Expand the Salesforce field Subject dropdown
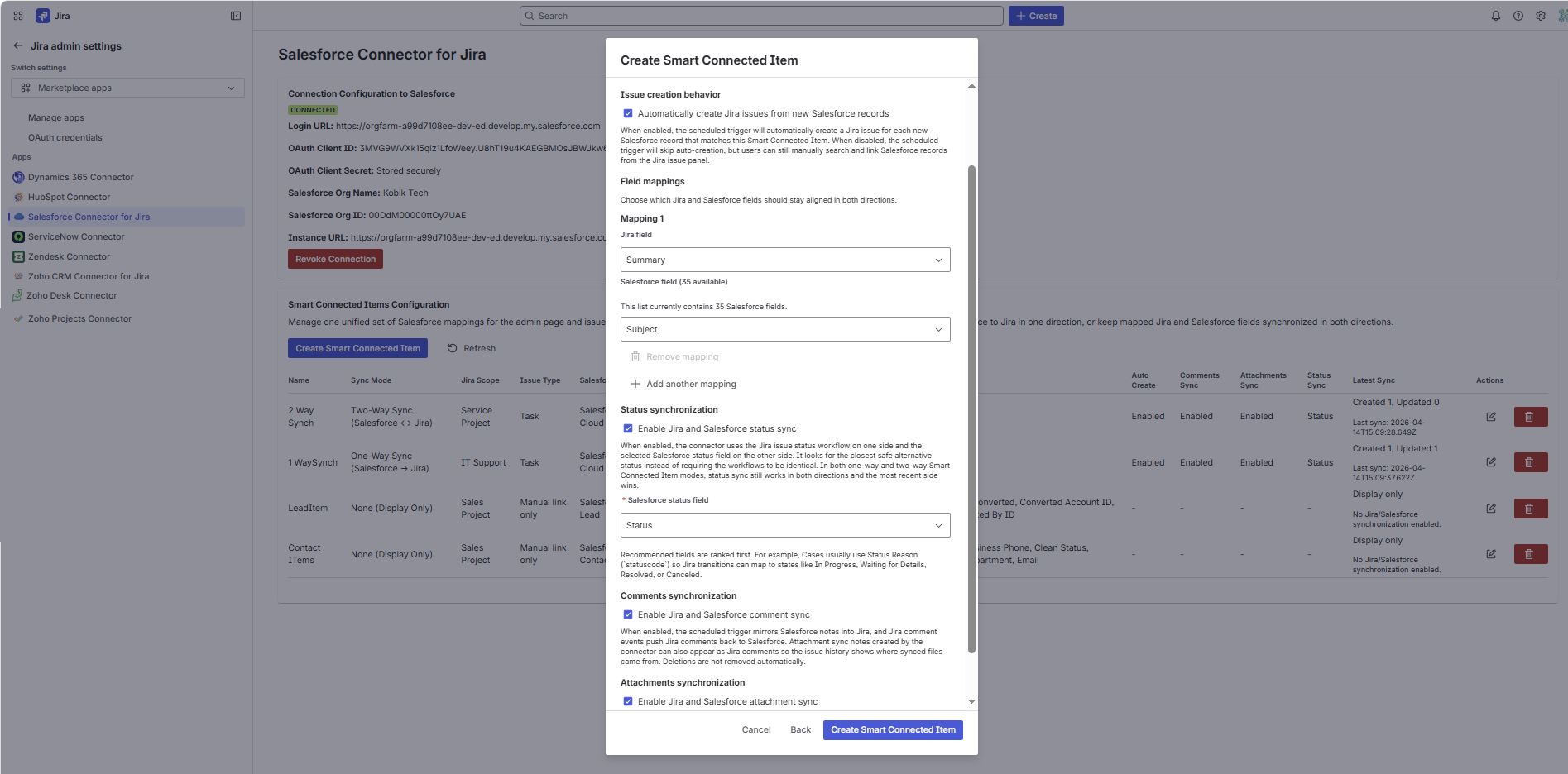The height and width of the screenshot is (774, 1568). click(784, 329)
